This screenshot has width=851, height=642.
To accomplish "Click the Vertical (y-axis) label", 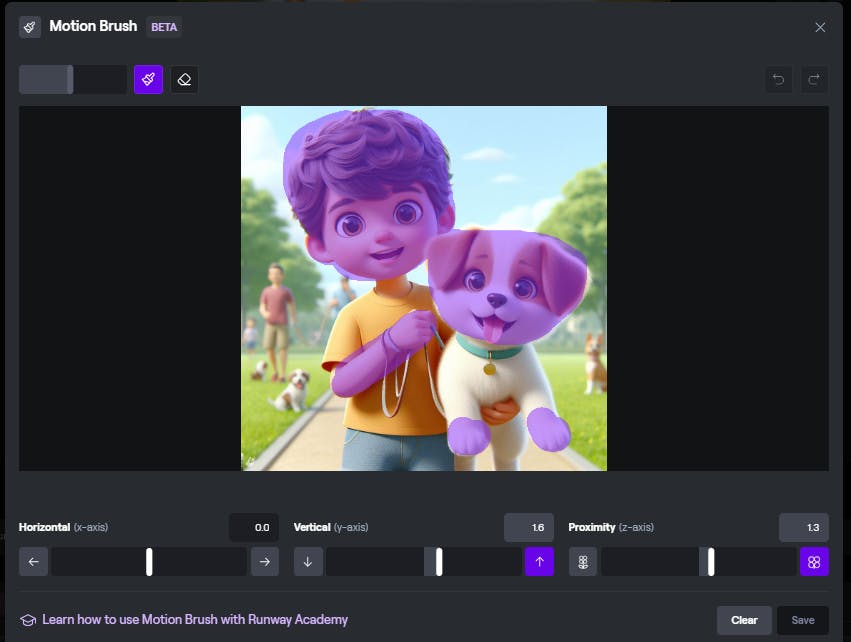I will tap(331, 527).
